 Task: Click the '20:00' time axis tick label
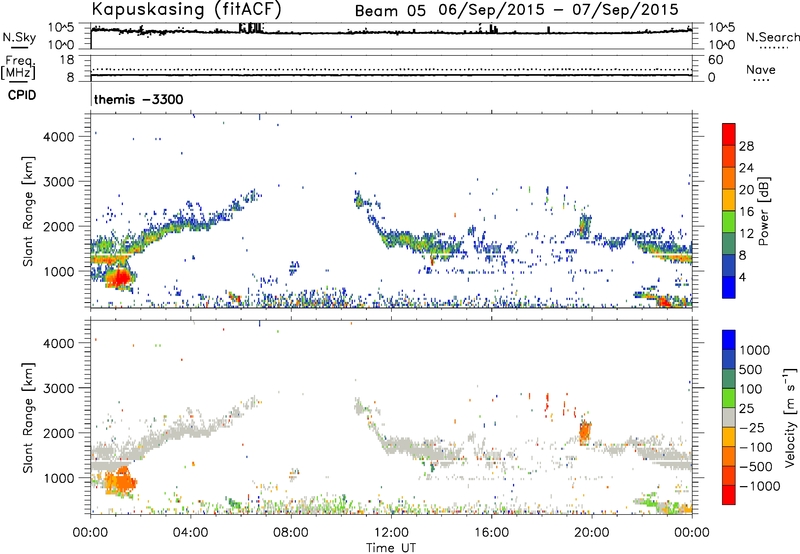pyautogui.click(x=591, y=533)
